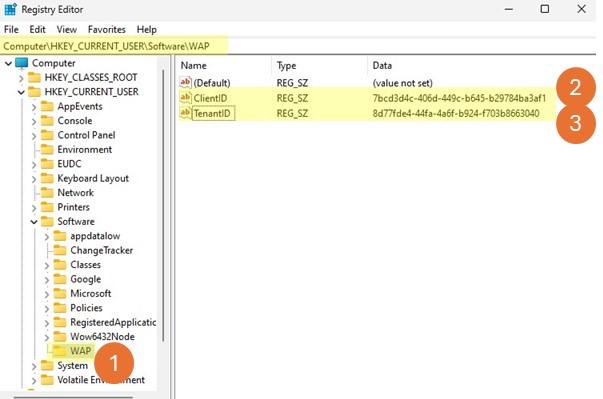This screenshot has width=603, height=399.
Task: Select the Wow6432Node key
Action: click(102, 337)
